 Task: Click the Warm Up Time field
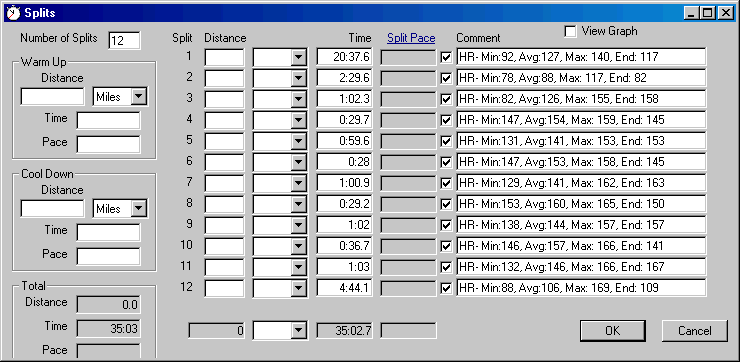[109, 120]
